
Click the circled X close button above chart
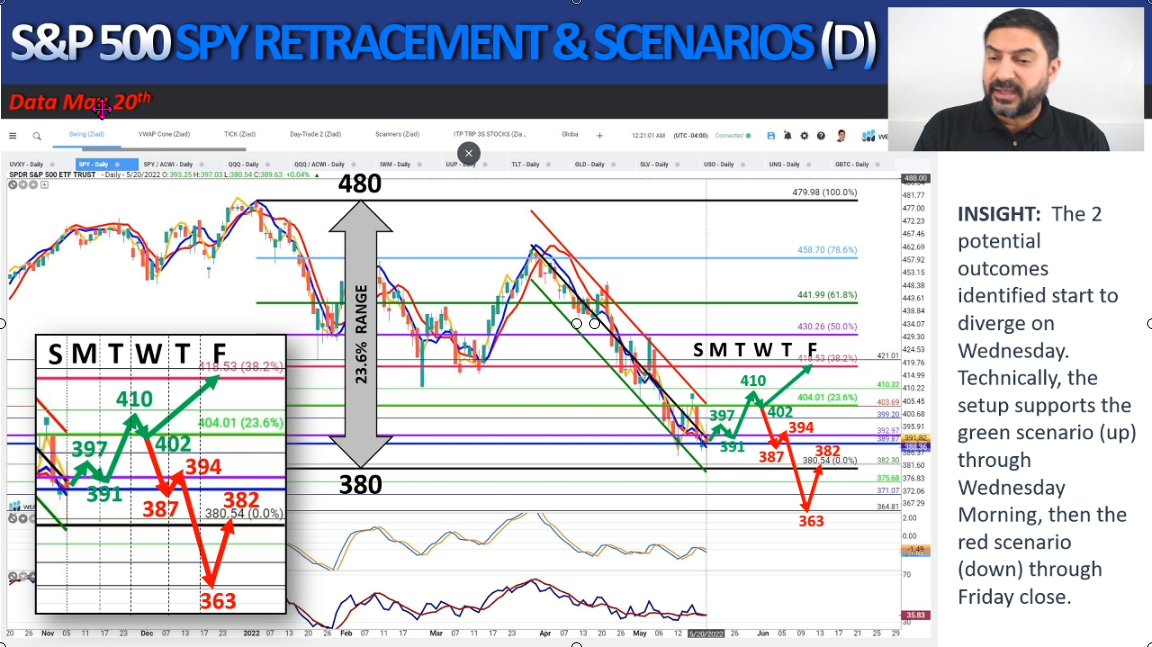tap(469, 153)
